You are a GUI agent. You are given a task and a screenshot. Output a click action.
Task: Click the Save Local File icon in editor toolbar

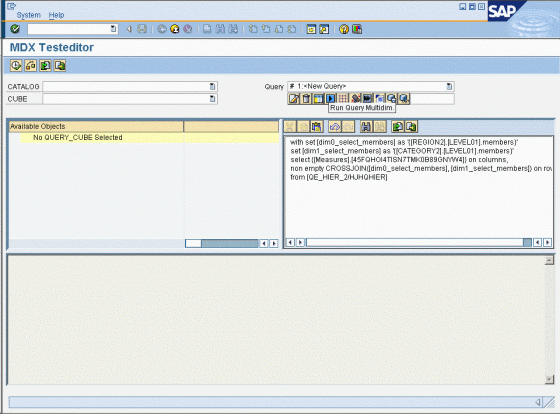411,126
